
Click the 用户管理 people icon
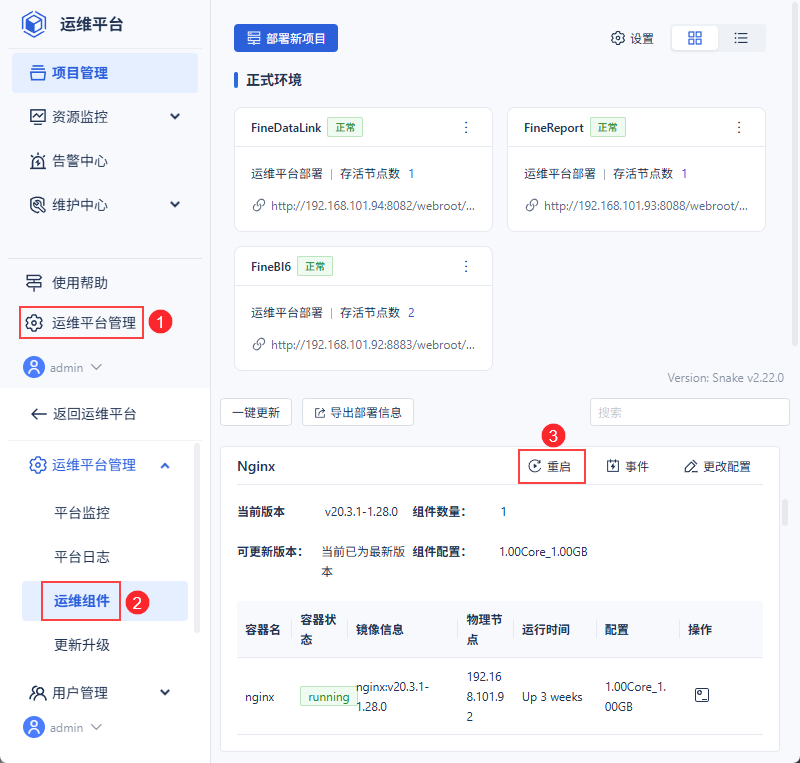tap(38, 693)
